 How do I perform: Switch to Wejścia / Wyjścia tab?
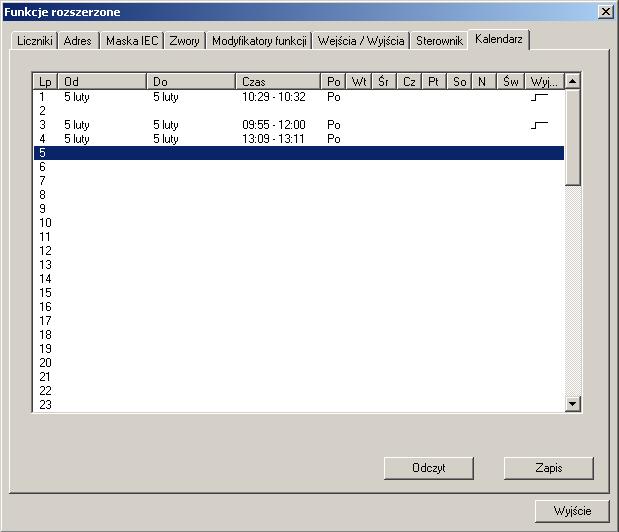point(361,41)
